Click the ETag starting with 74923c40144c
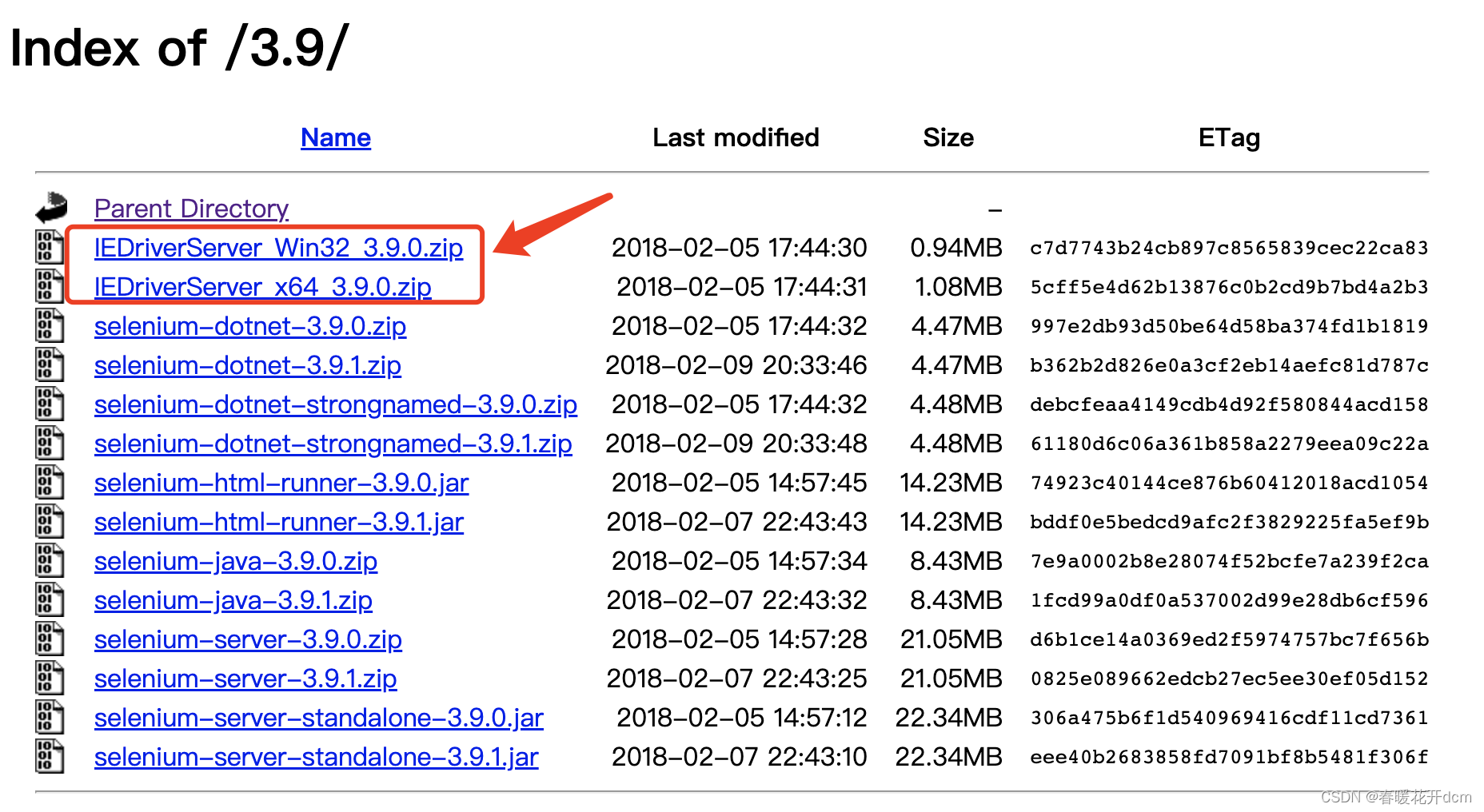Viewport: 1484px width, 812px height. [x=1229, y=483]
